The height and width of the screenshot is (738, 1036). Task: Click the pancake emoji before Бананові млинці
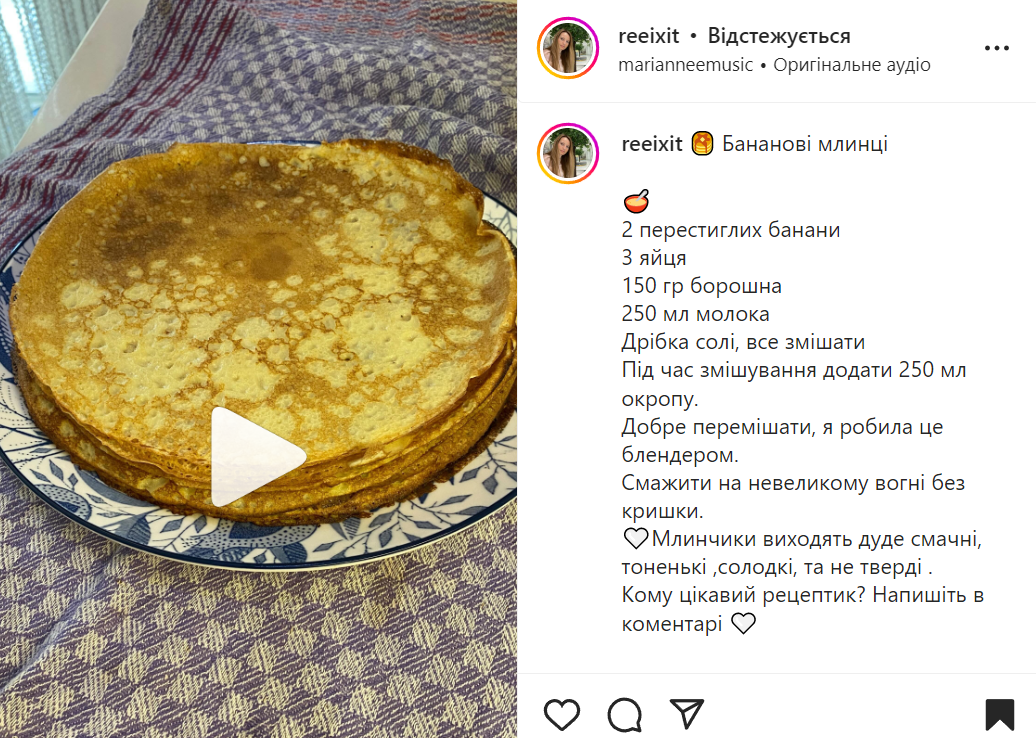coord(702,143)
